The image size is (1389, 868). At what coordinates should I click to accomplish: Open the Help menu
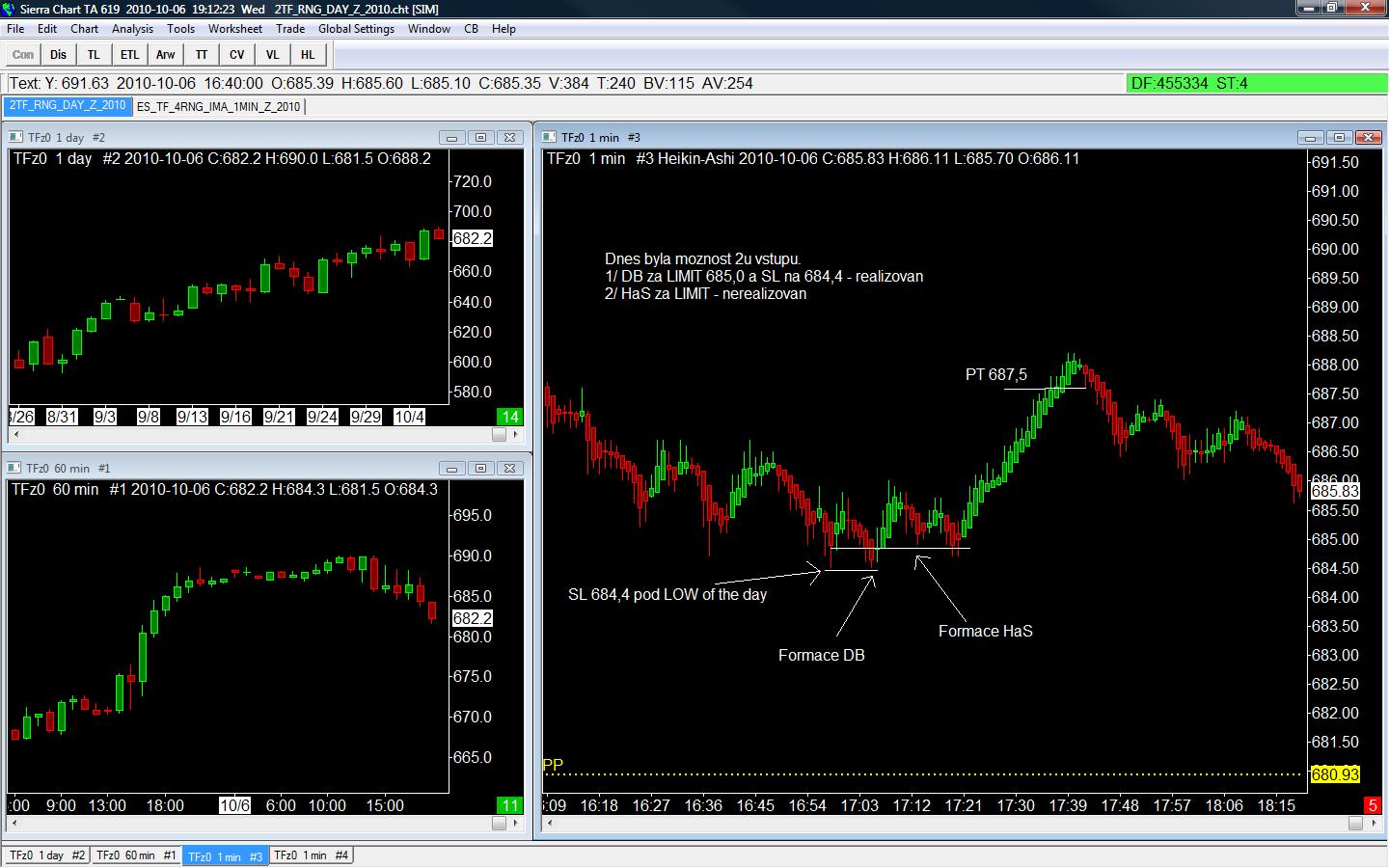pyautogui.click(x=504, y=29)
